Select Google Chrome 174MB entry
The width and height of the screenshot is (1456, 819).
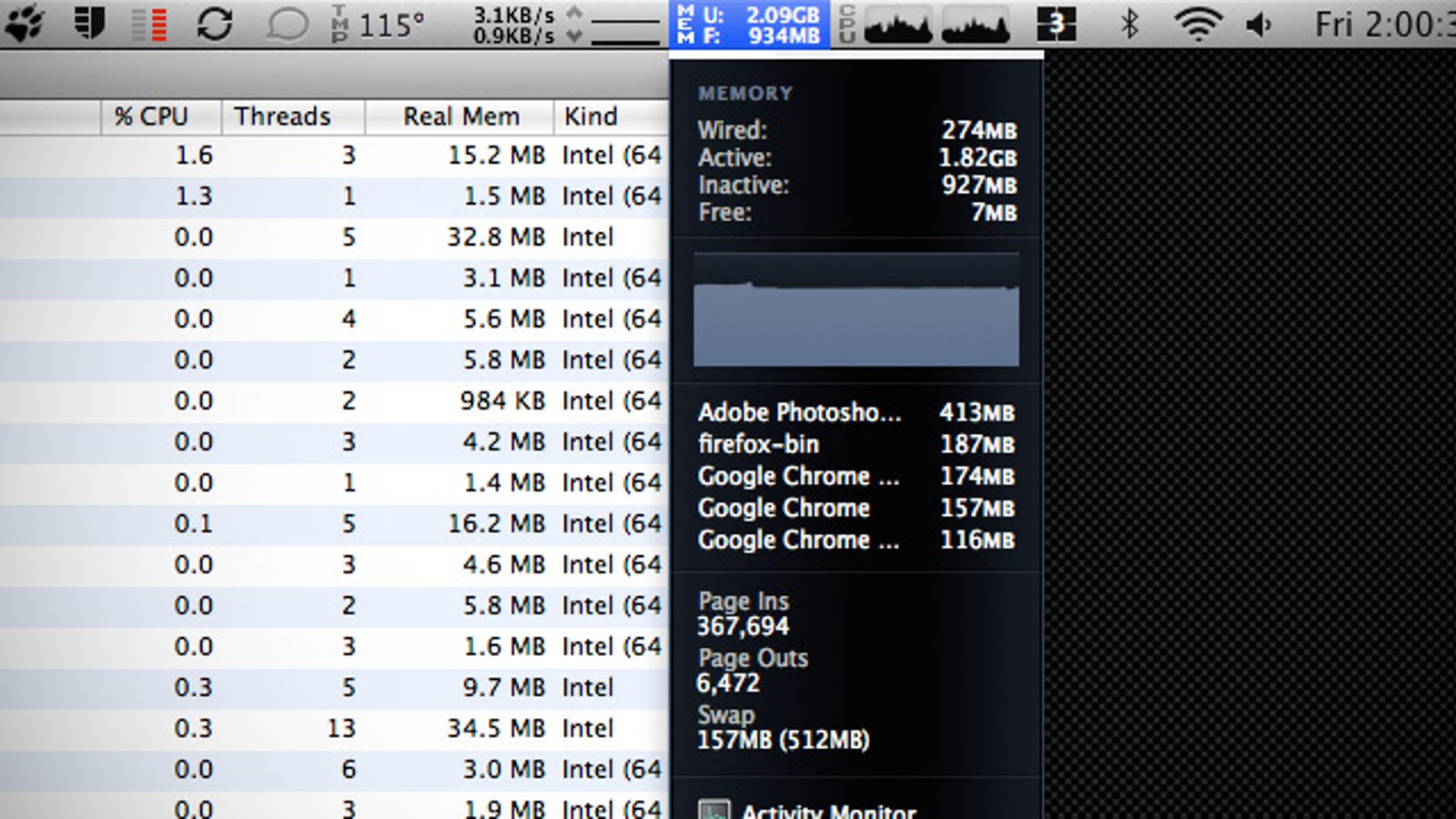point(856,476)
